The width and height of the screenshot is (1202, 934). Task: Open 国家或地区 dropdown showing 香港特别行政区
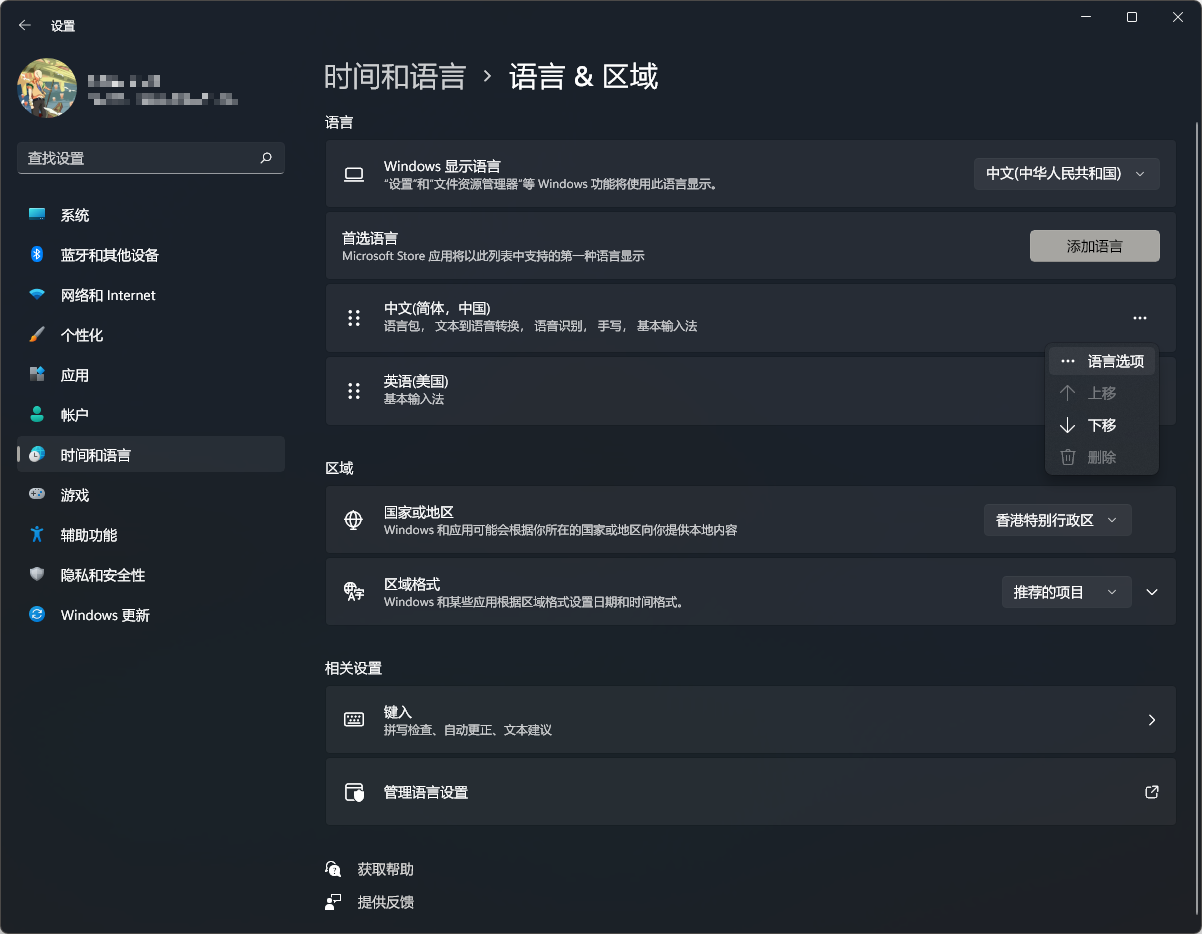pos(1057,520)
